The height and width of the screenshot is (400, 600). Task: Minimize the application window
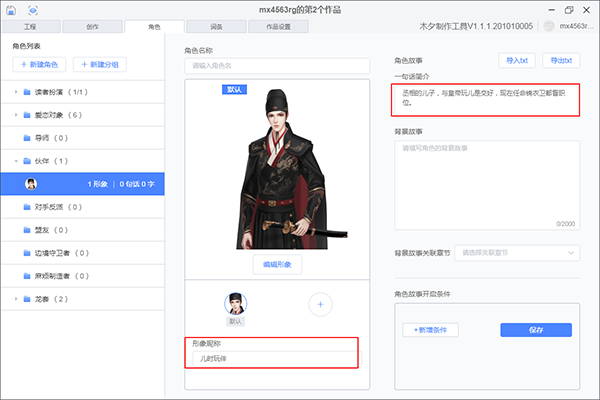tap(551, 10)
